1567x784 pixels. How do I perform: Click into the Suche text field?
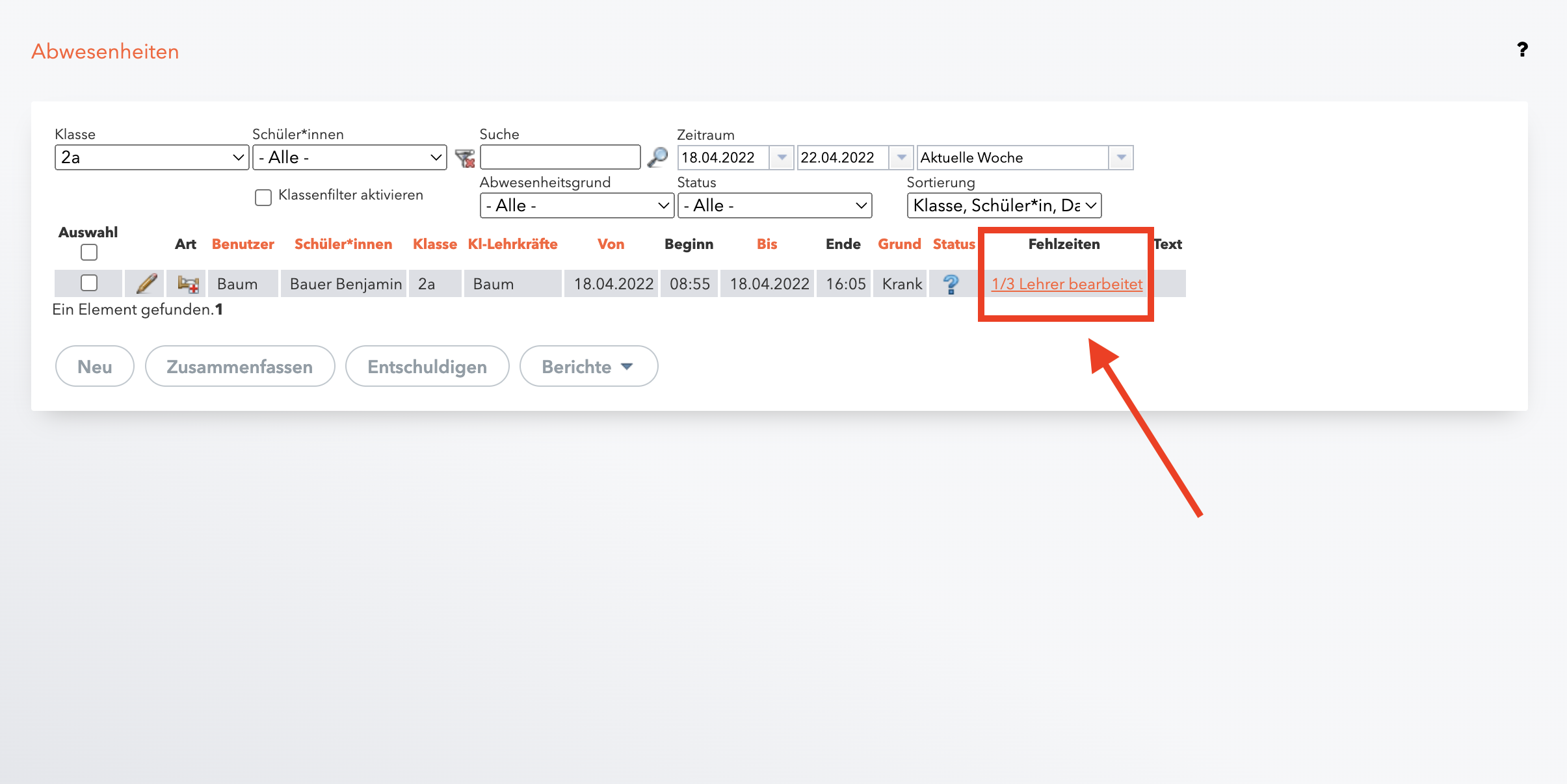click(560, 157)
